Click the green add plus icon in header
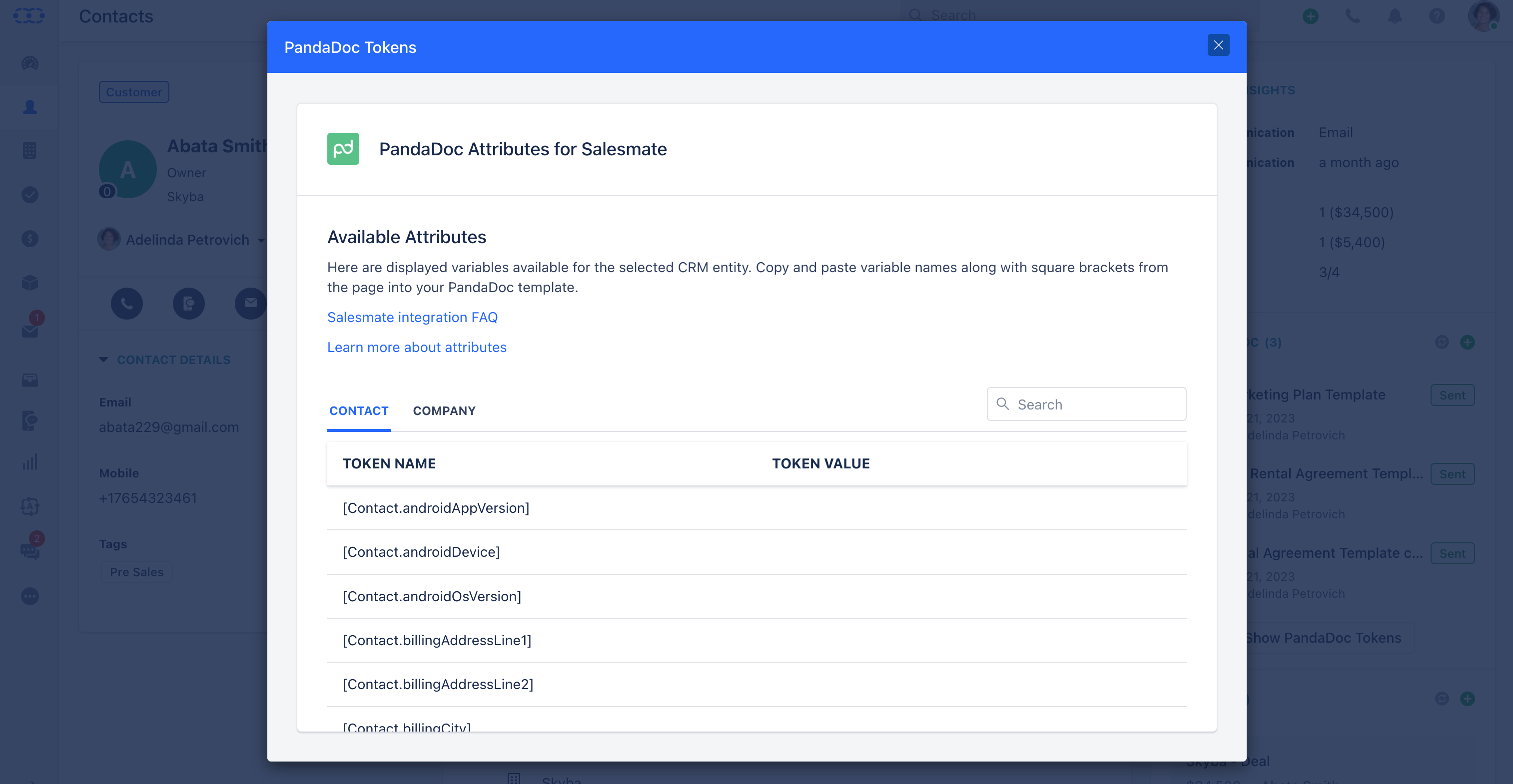The image size is (1513, 784). click(1310, 16)
